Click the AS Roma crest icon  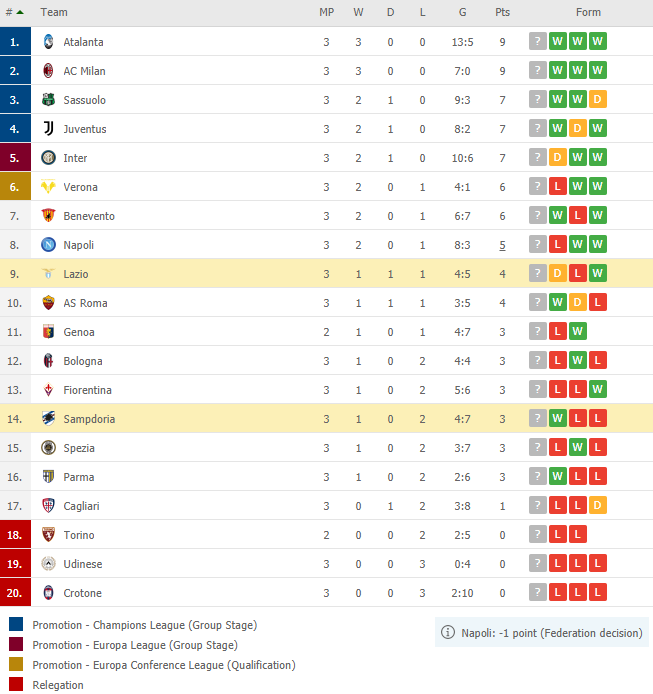click(x=48, y=303)
